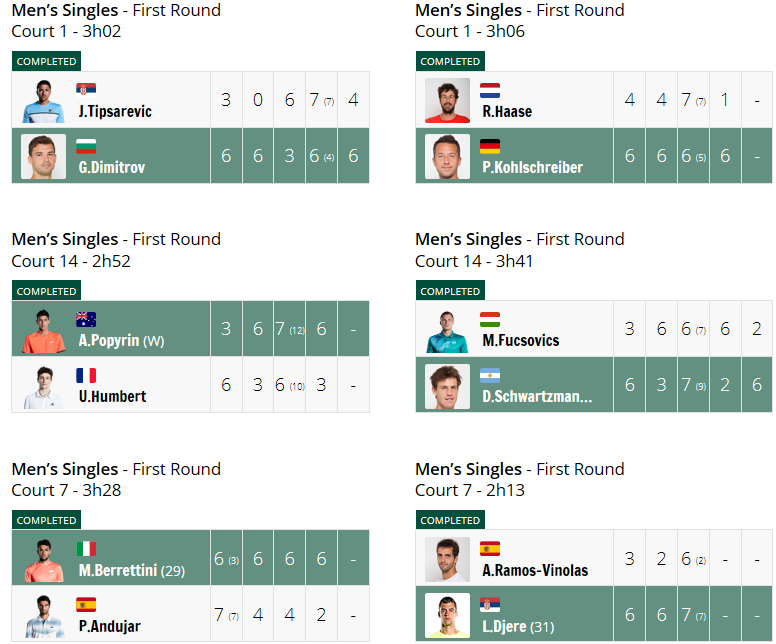
Task: Click the Bulgarian flag above G.Dimitrov
Action: point(86,147)
